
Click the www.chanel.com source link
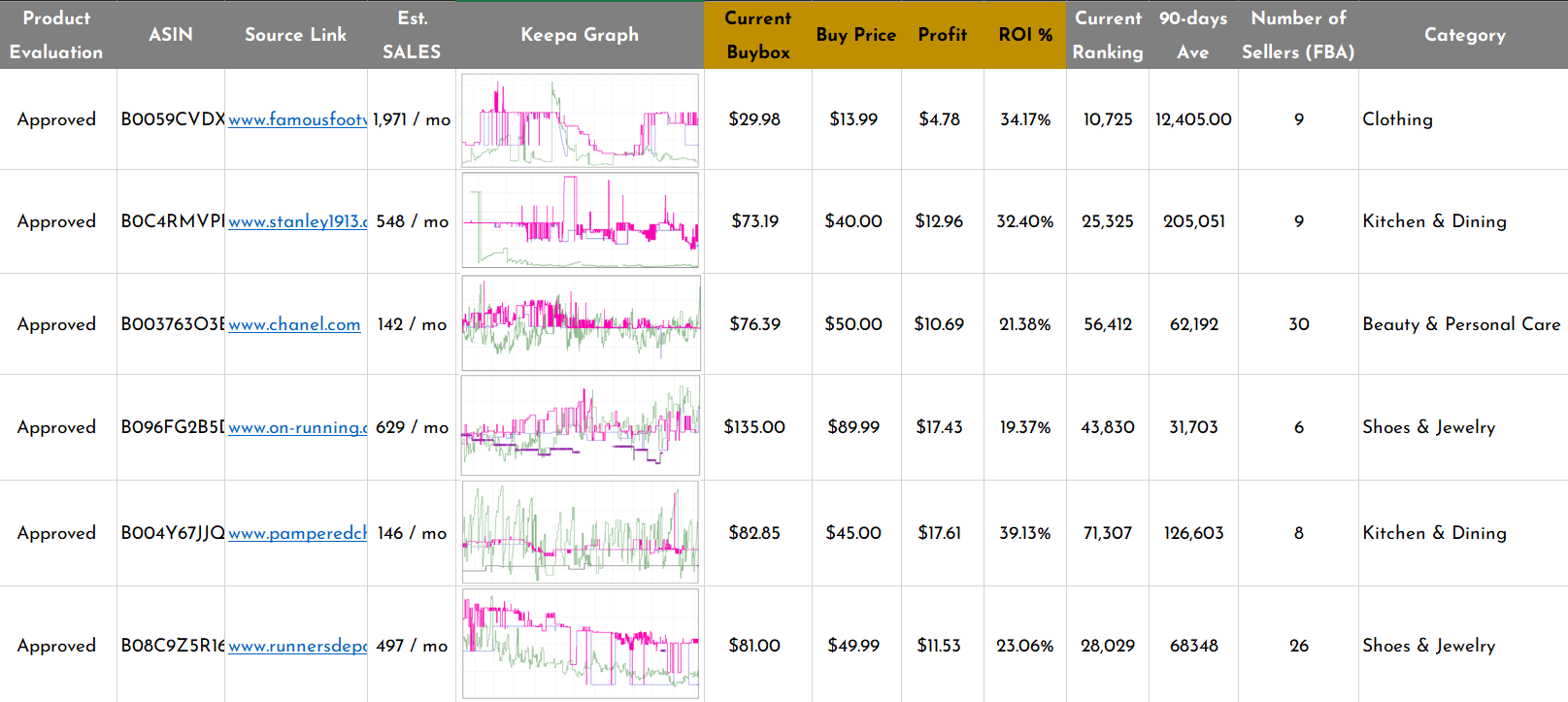(294, 324)
